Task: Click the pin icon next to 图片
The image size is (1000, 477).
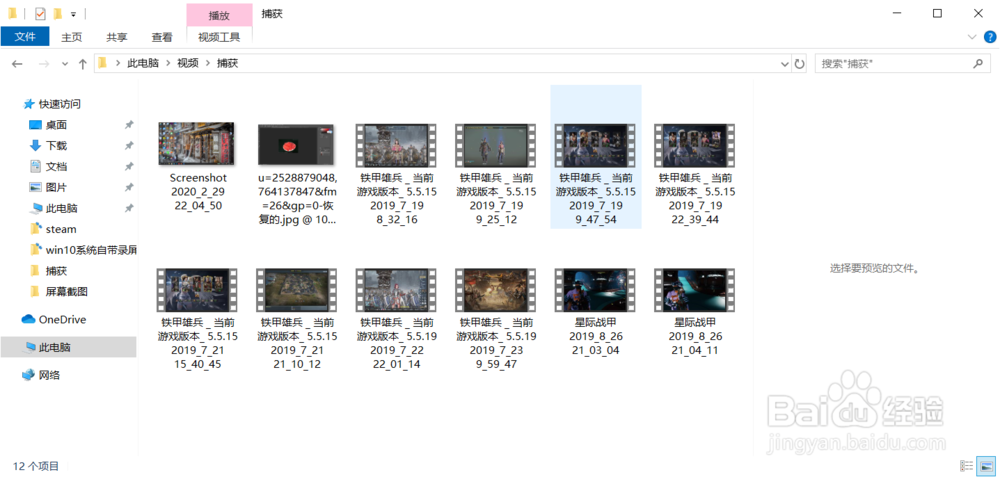Action: (129, 187)
